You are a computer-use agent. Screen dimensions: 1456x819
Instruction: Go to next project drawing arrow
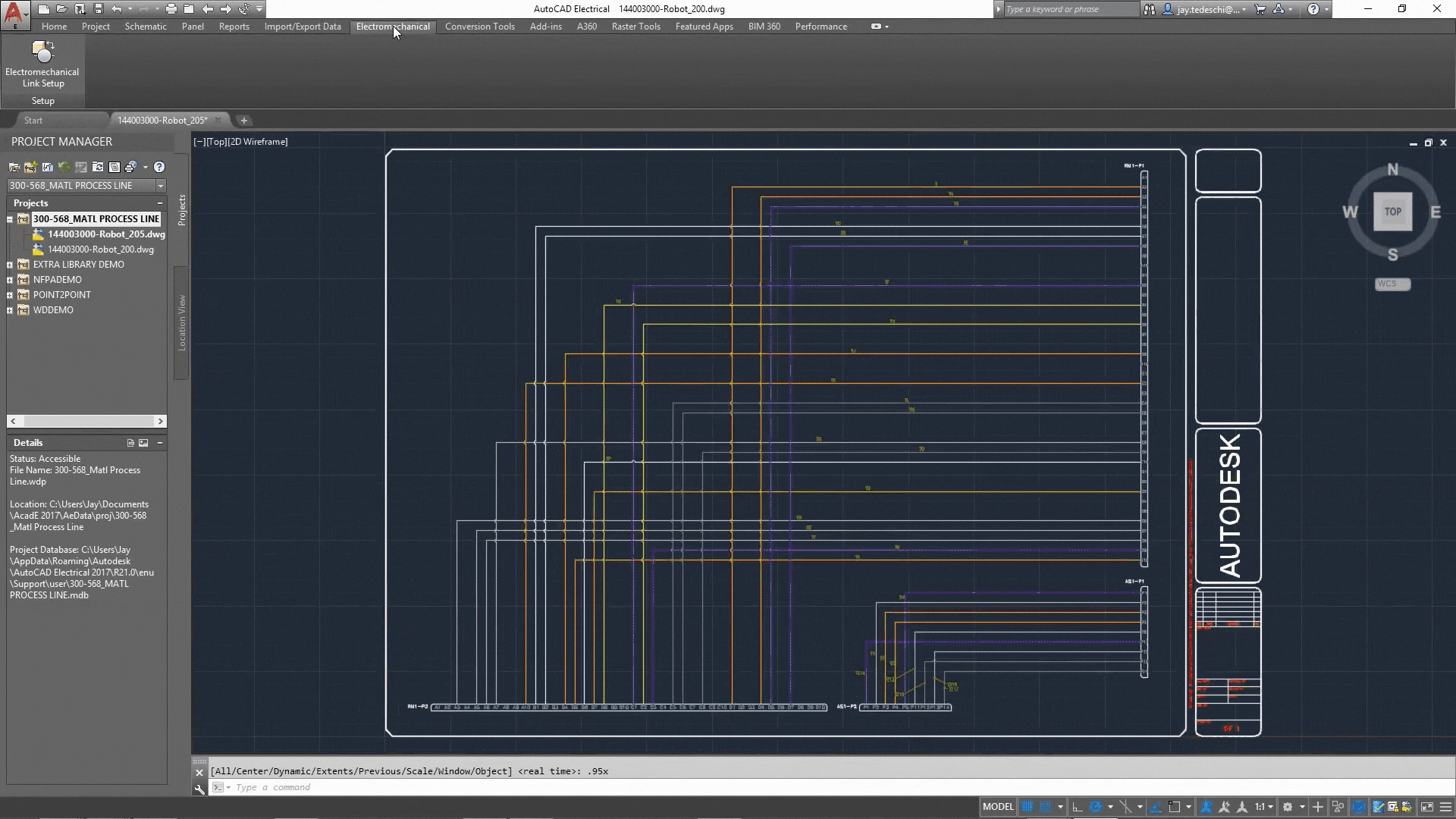click(225, 9)
